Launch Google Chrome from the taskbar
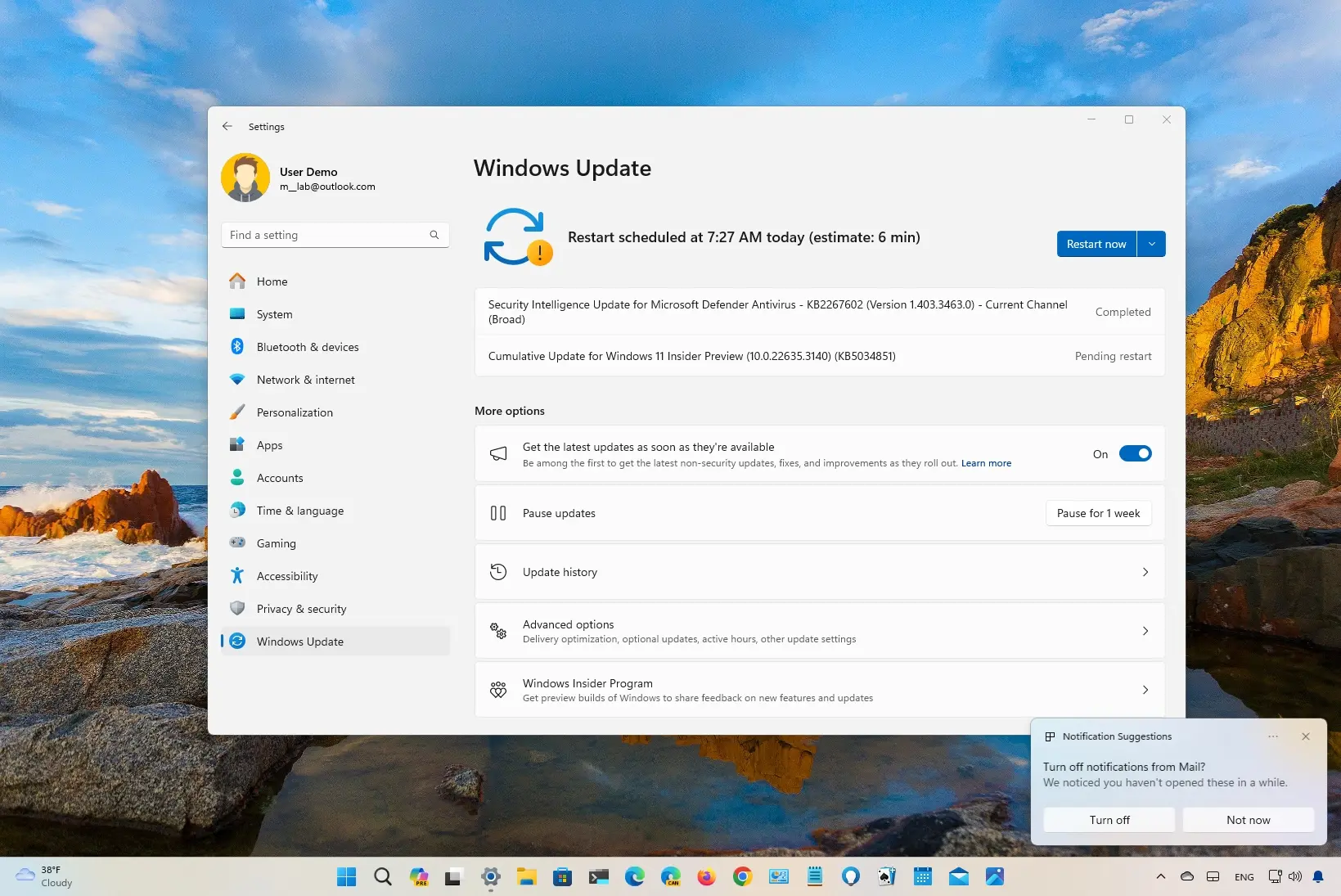Image resolution: width=1341 pixels, height=896 pixels. (x=742, y=876)
